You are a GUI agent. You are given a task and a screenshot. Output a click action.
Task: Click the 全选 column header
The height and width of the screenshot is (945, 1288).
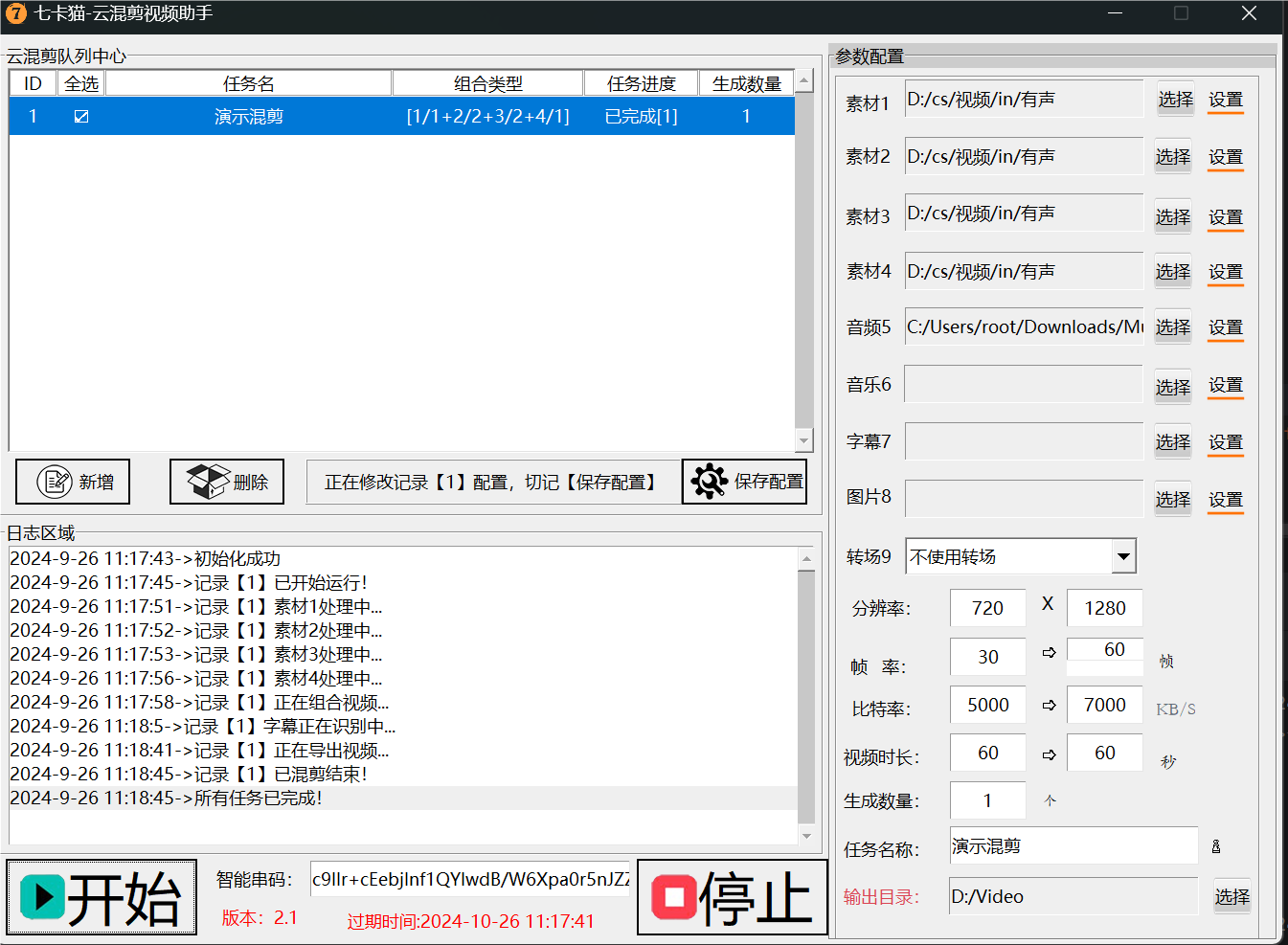click(81, 83)
